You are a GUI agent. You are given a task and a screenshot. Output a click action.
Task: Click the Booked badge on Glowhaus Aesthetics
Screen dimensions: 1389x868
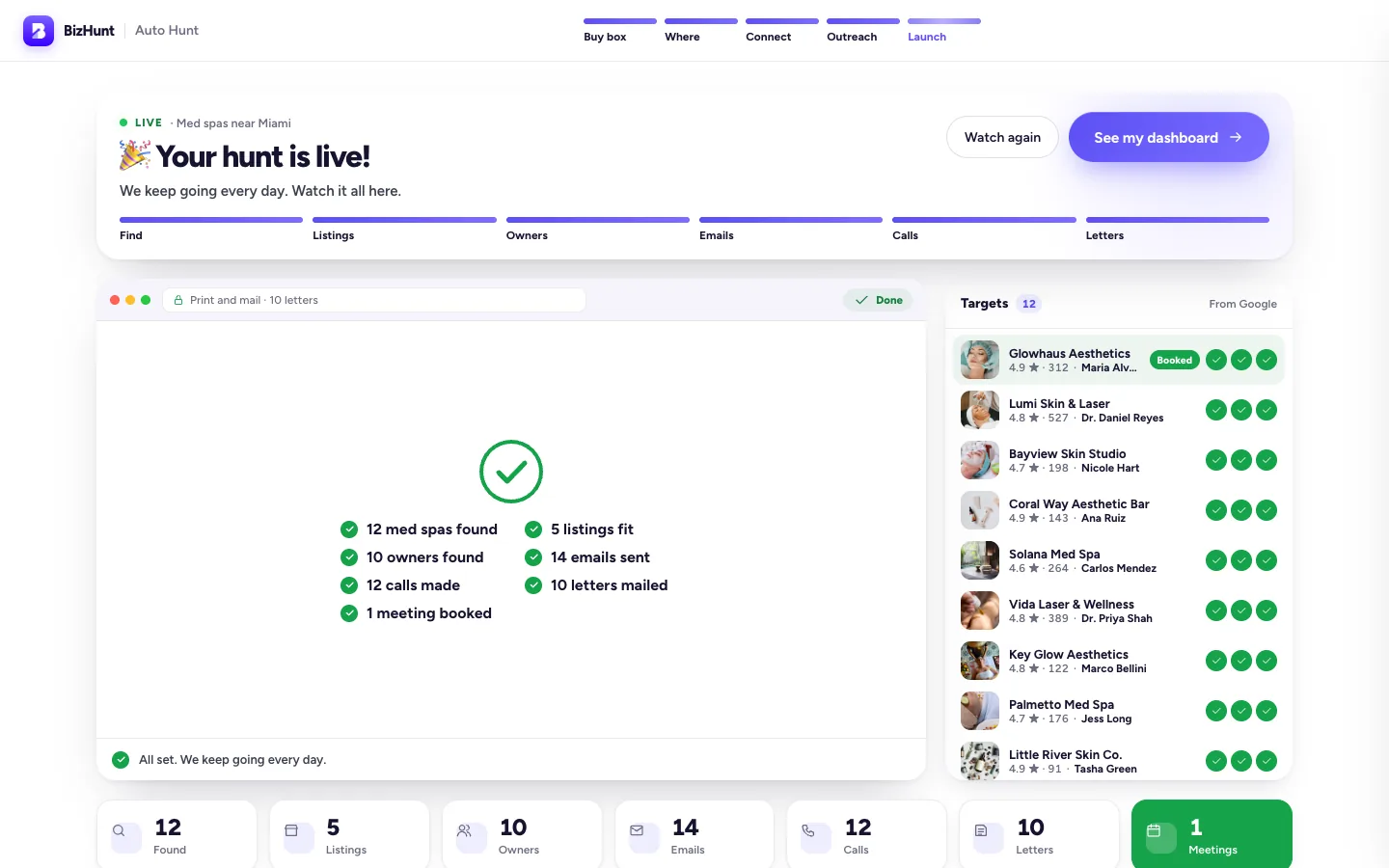[x=1174, y=360]
